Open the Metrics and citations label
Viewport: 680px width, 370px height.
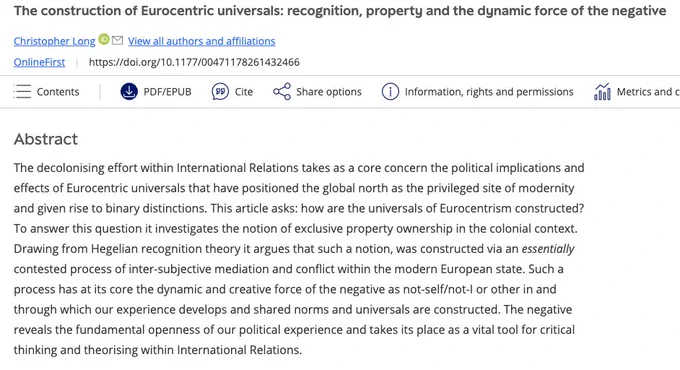[648, 92]
